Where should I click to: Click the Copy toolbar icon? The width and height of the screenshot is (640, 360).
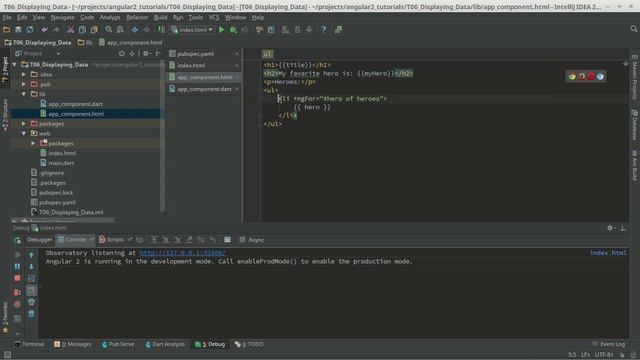click(82, 30)
